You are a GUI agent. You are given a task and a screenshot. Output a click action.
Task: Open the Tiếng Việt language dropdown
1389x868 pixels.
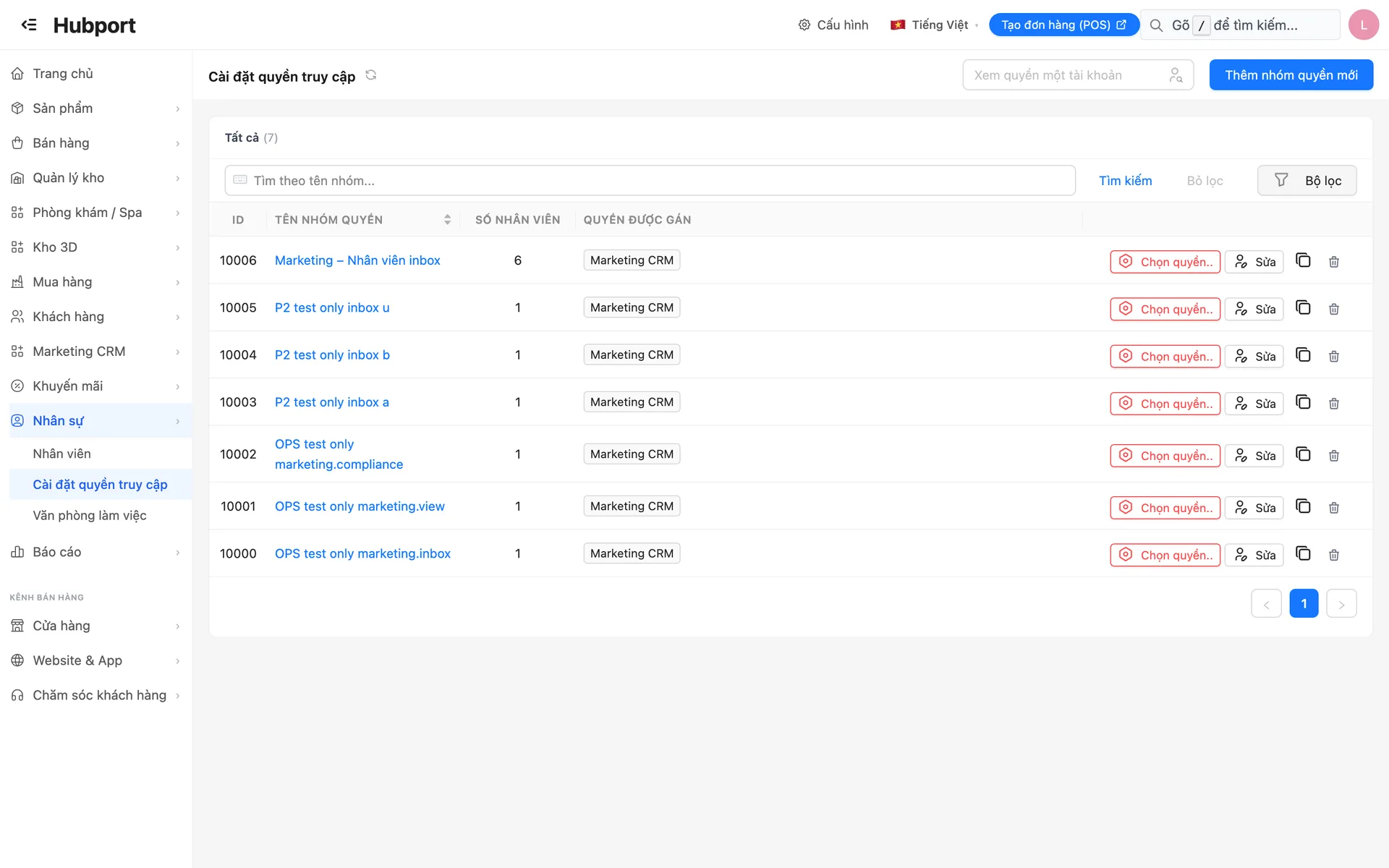tap(934, 25)
